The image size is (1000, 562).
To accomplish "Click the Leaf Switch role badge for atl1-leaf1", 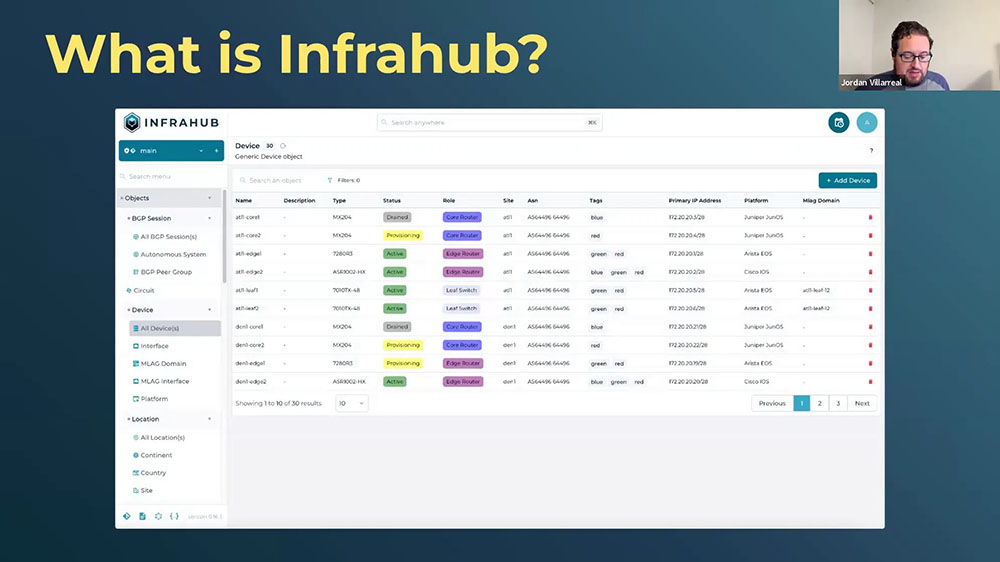I will point(461,290).
